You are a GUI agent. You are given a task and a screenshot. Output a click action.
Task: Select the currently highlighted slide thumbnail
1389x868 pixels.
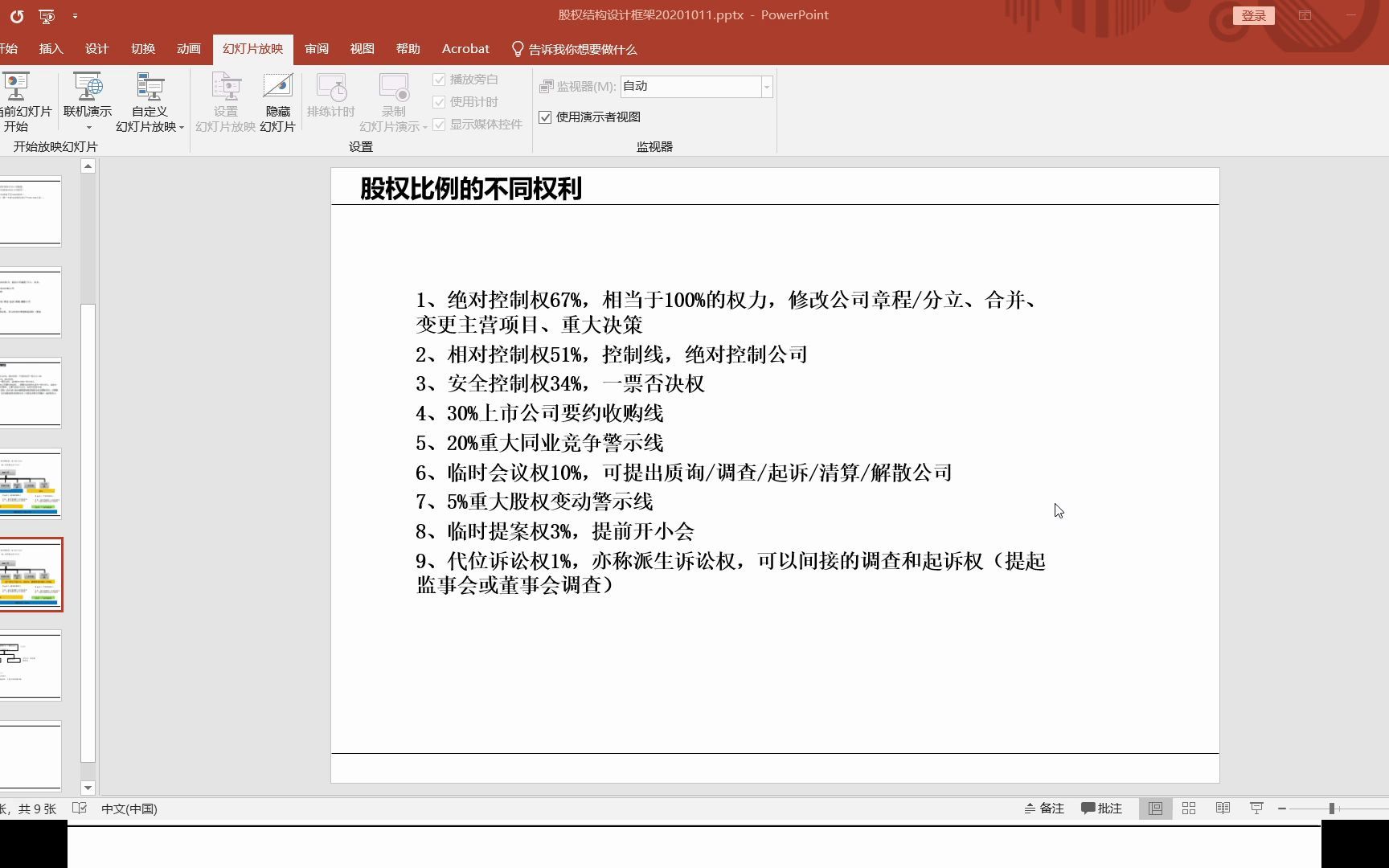[30, 575]
